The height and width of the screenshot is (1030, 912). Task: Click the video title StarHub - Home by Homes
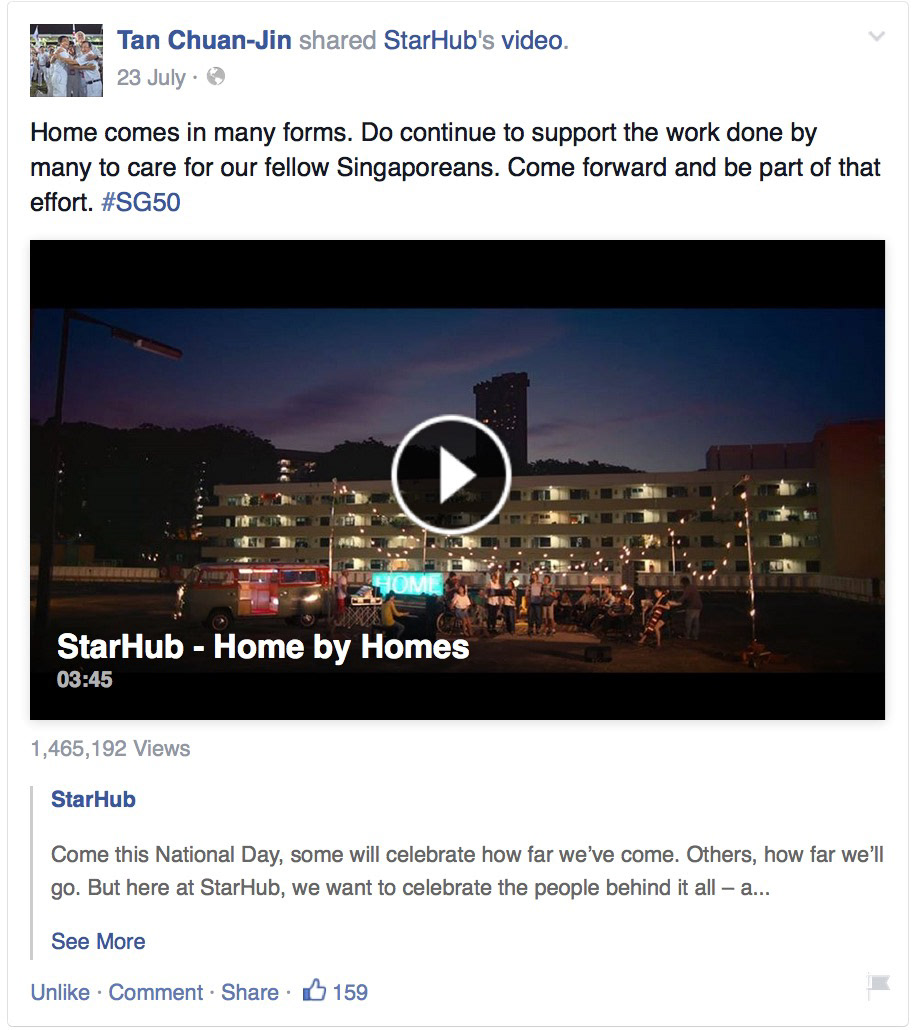tap(263, 646)
